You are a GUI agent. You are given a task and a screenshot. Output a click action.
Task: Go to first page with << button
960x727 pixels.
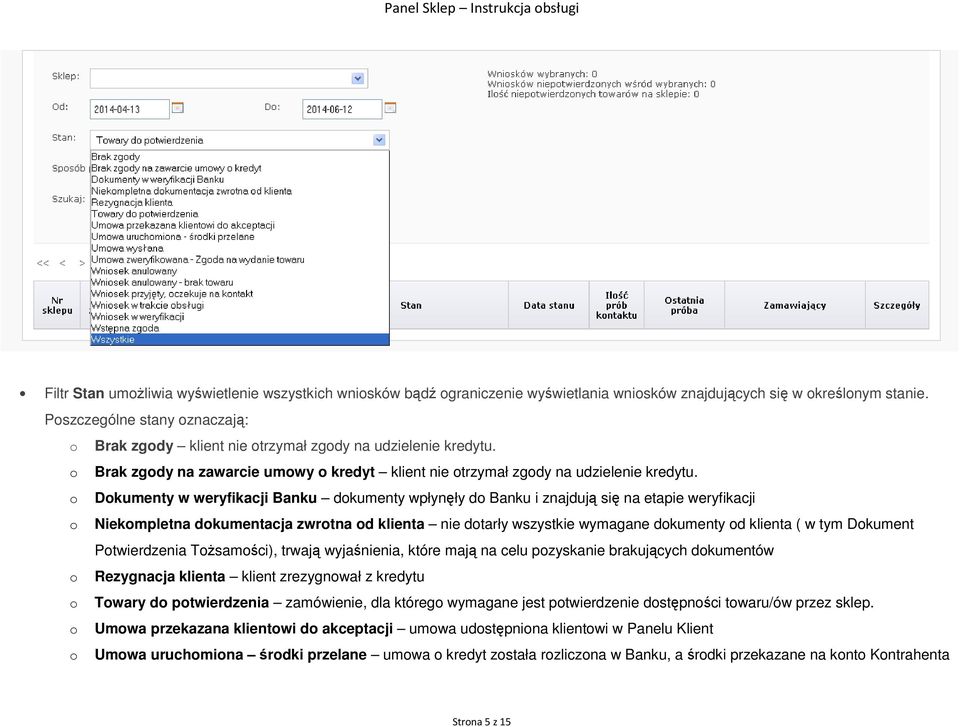point(43,263)
